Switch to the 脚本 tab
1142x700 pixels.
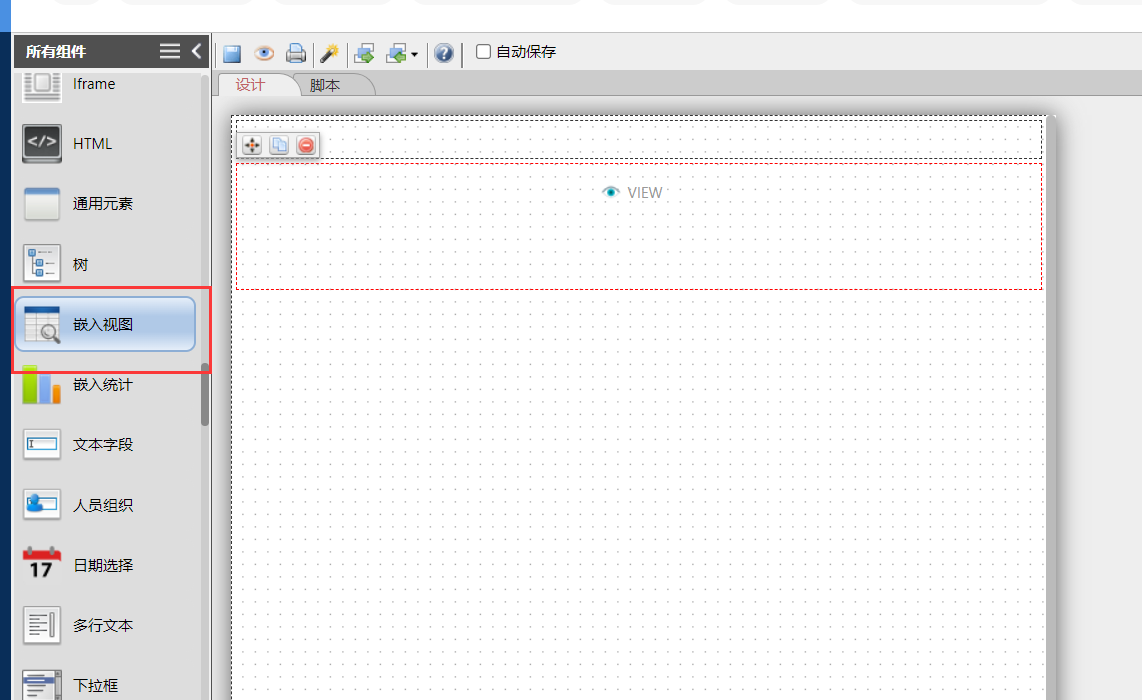[x=325, y=85]
